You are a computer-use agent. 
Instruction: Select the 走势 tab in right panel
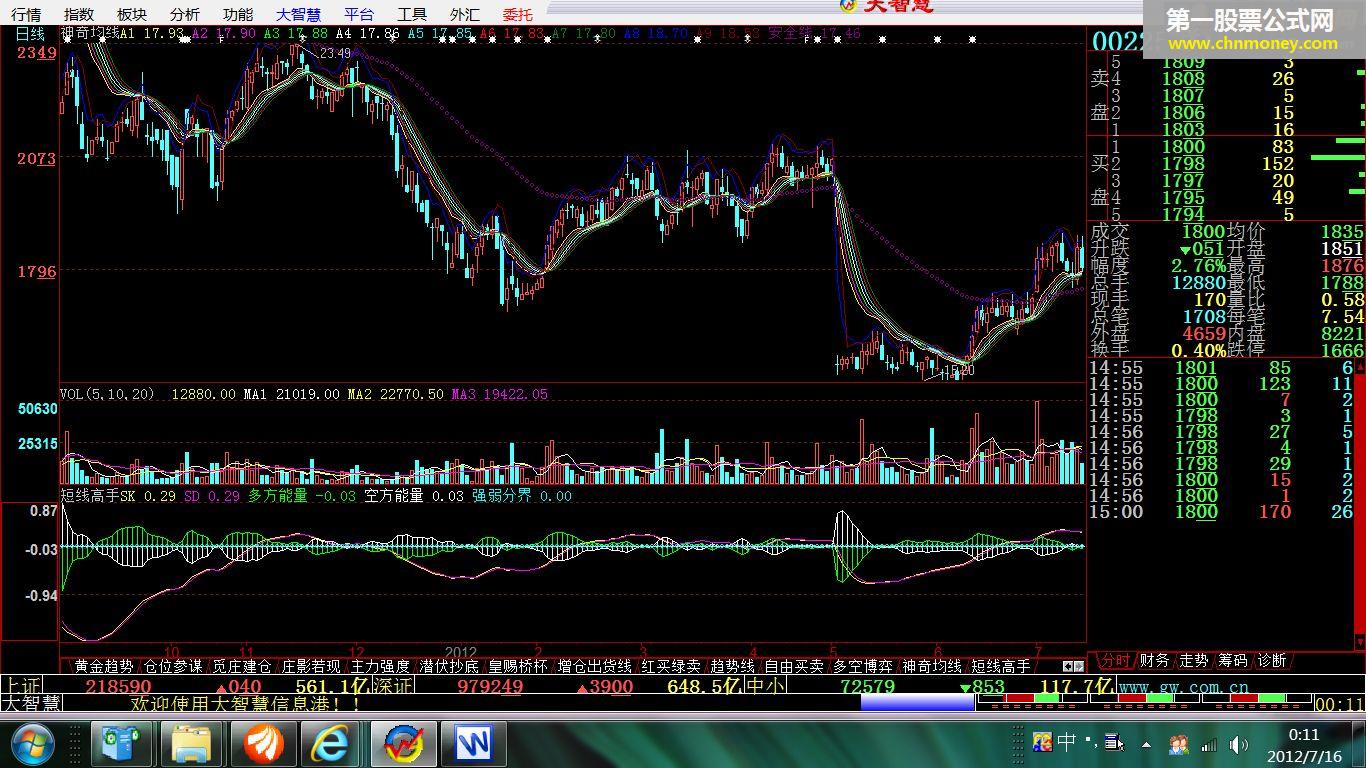click(x=1194, y=660)
